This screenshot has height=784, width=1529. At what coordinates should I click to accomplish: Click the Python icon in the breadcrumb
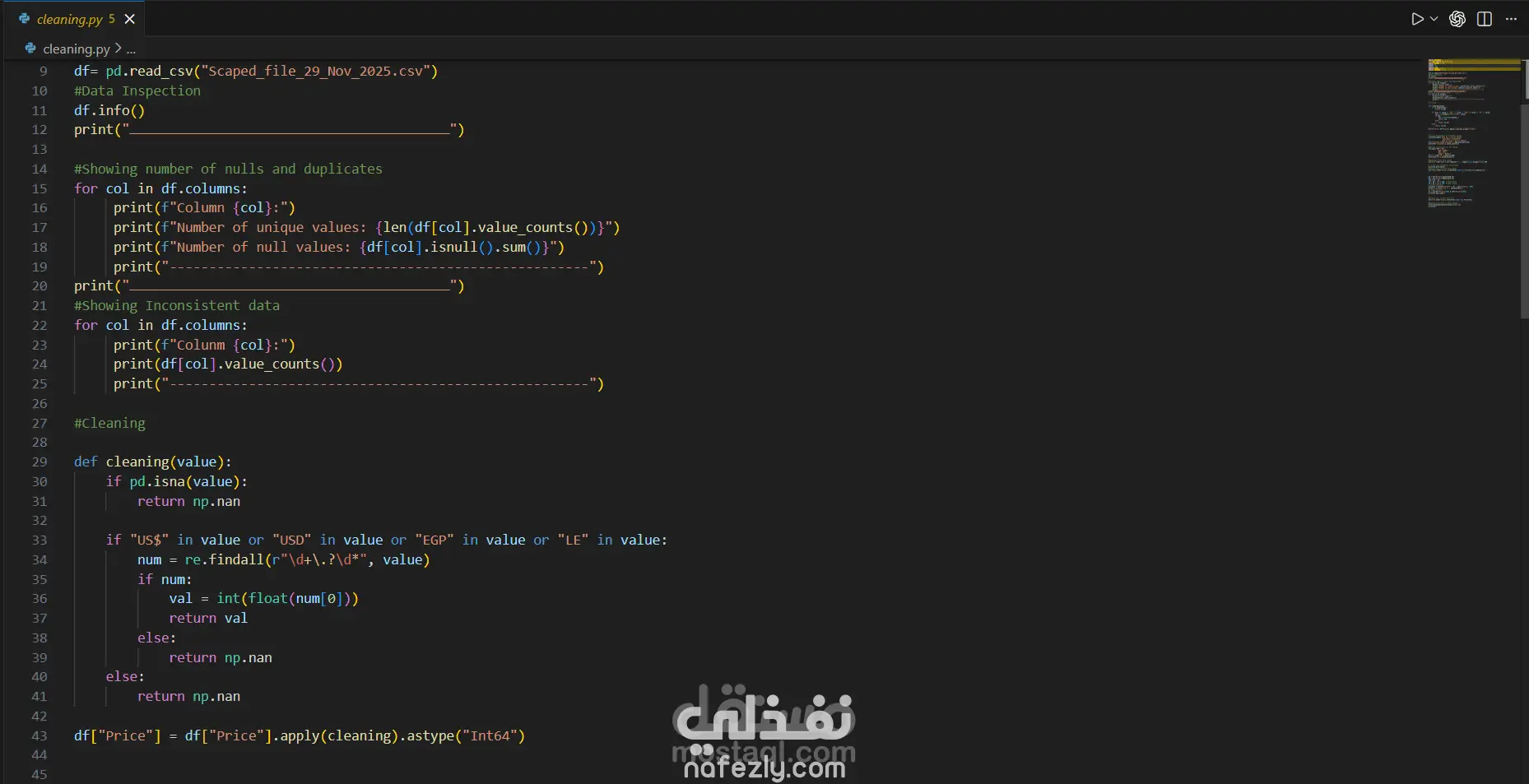pyautogui.click(x=30, y=49)
